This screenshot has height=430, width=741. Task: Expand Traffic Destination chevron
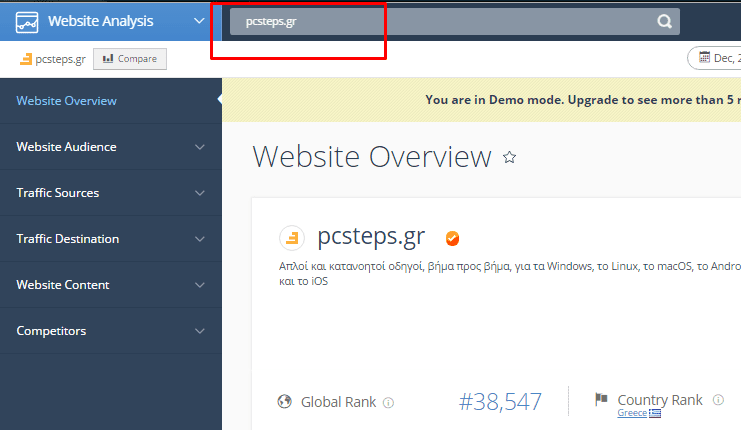pyautogui.click(x=200, y=239)
